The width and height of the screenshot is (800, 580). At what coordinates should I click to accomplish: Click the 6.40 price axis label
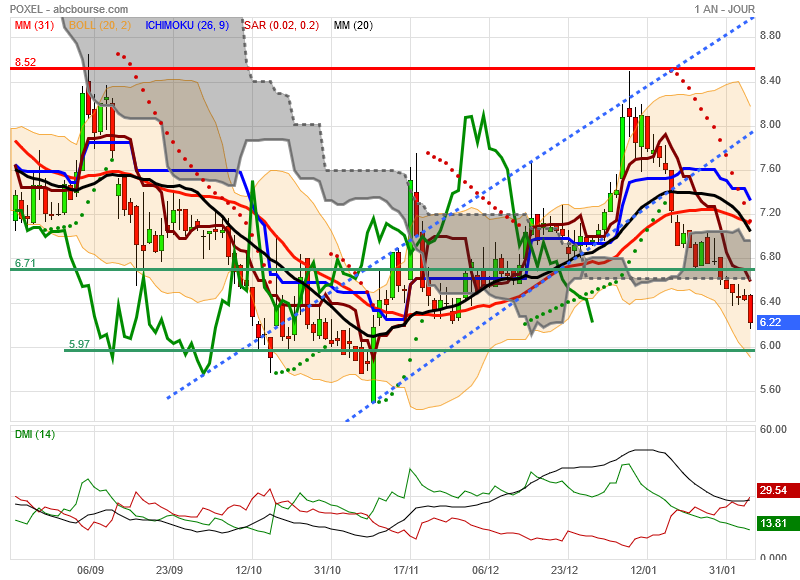[x=770, y=301]
